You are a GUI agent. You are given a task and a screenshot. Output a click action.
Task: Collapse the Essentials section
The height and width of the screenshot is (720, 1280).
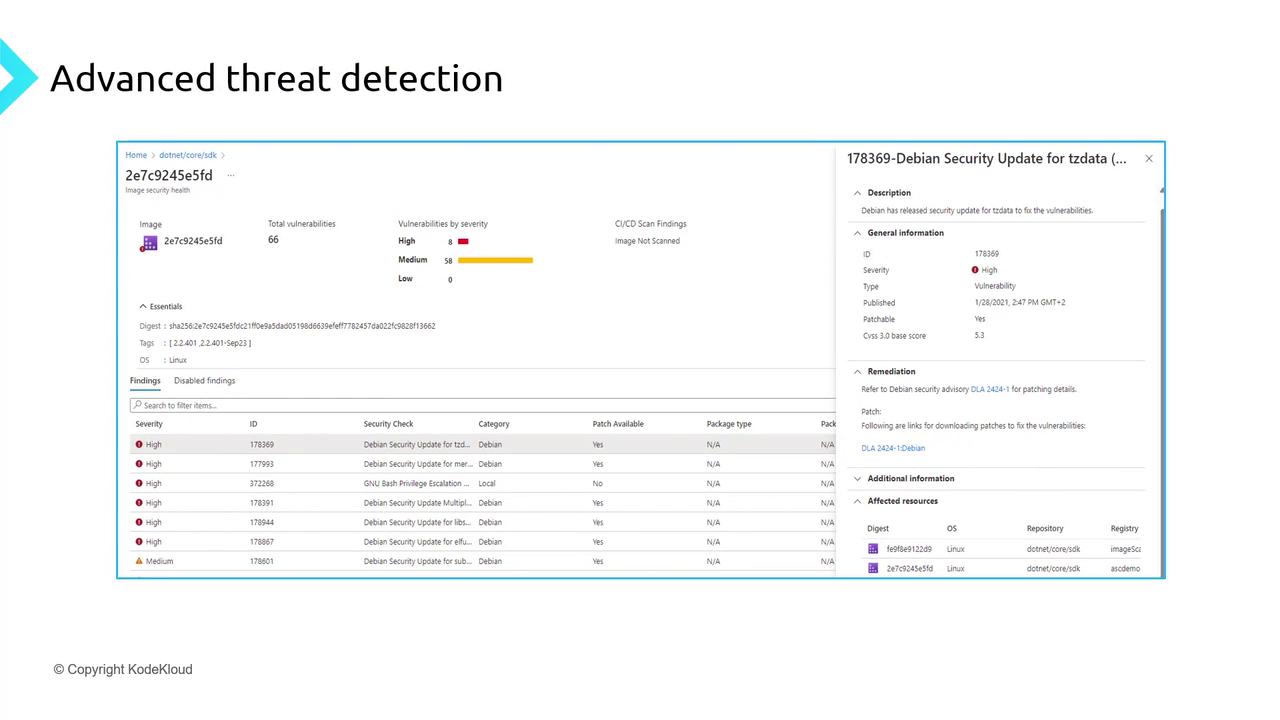pyautogui.click(x=143, y=307)
